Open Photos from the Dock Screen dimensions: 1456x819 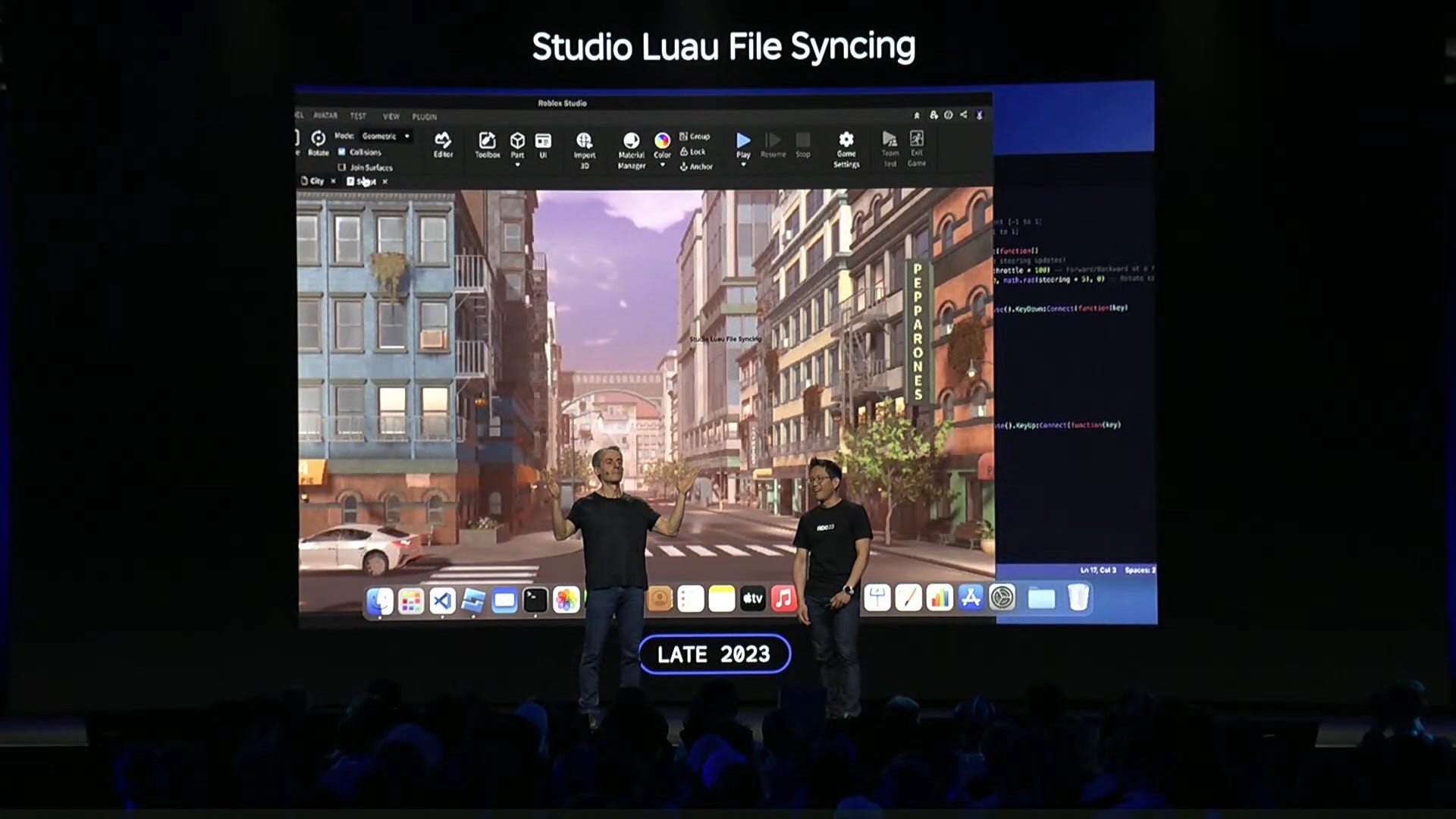[566, 601]
